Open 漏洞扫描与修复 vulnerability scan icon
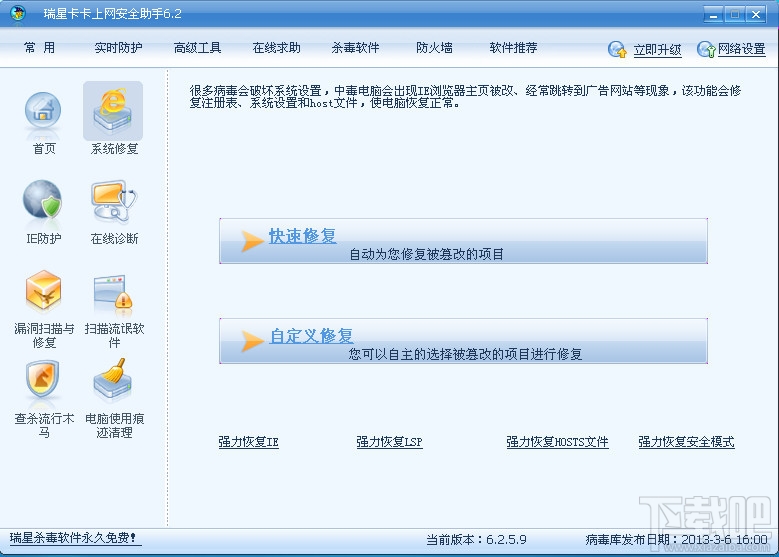This screenshot has height=557, width=779. [x=43, y=291]
